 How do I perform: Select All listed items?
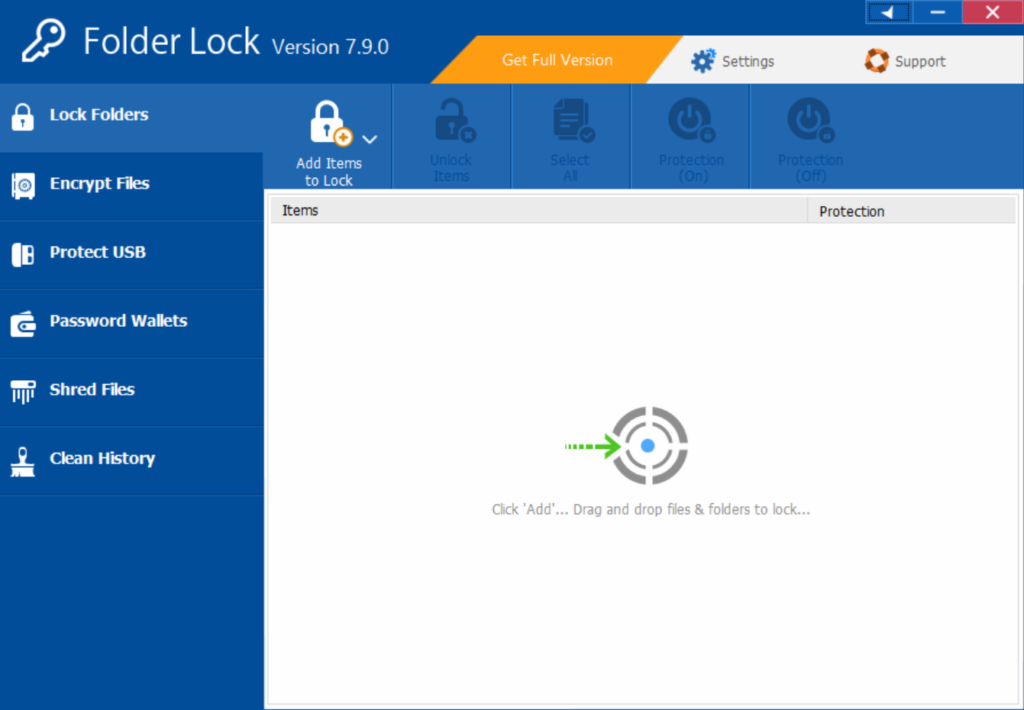[570, 137]
